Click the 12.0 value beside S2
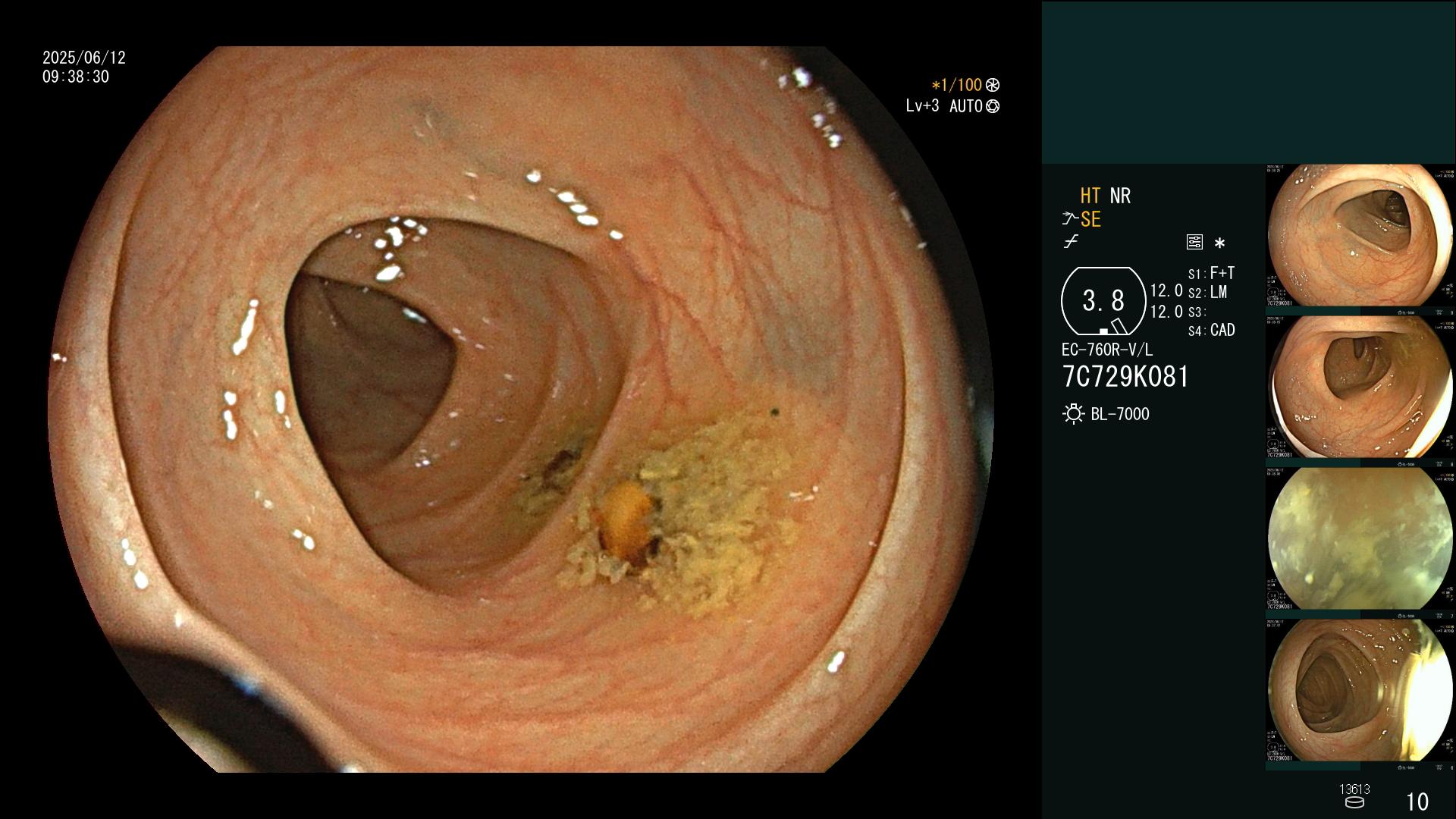 (x=1166, y=290)
